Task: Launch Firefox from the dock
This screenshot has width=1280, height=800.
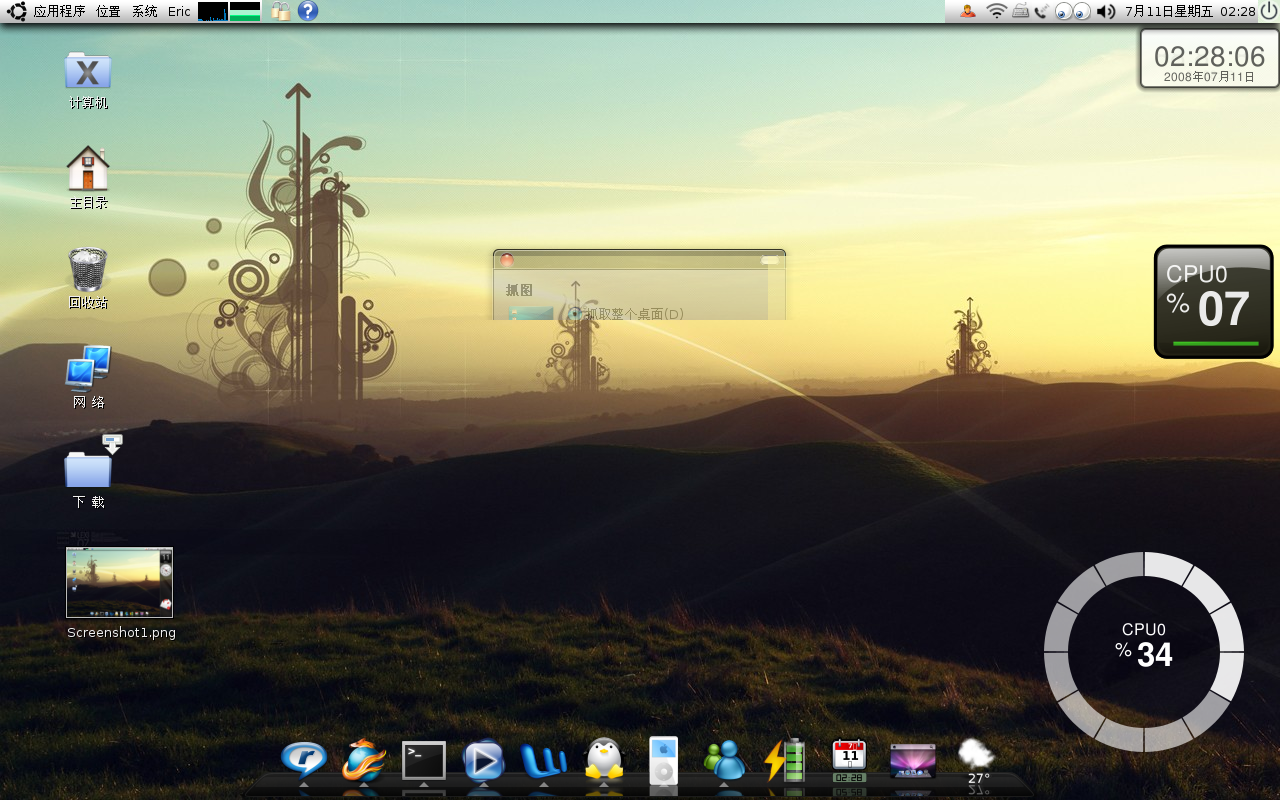Action: (x=363, y=761)
